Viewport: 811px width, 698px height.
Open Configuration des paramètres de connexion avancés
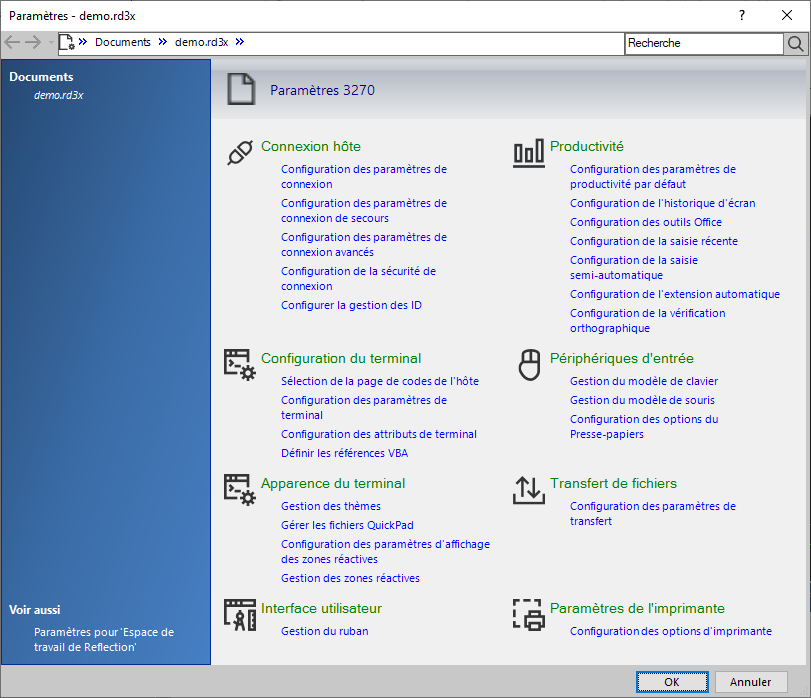(x=364, y=245)
